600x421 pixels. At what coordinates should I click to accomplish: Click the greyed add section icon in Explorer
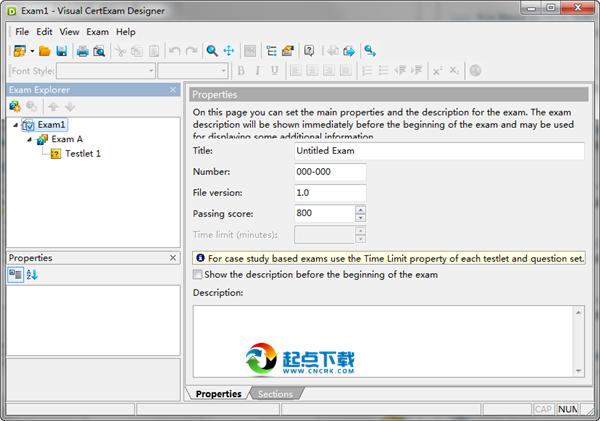pos(32,106)
